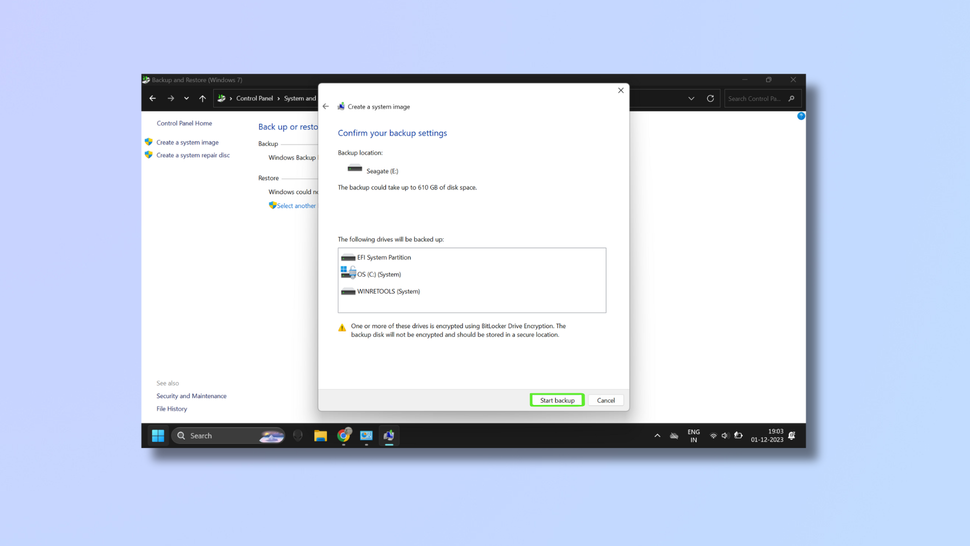Image resolution: width=970 pixels, height=546 pixels.
Task: Refresh the Control Panel window
Action: (710, 98)
